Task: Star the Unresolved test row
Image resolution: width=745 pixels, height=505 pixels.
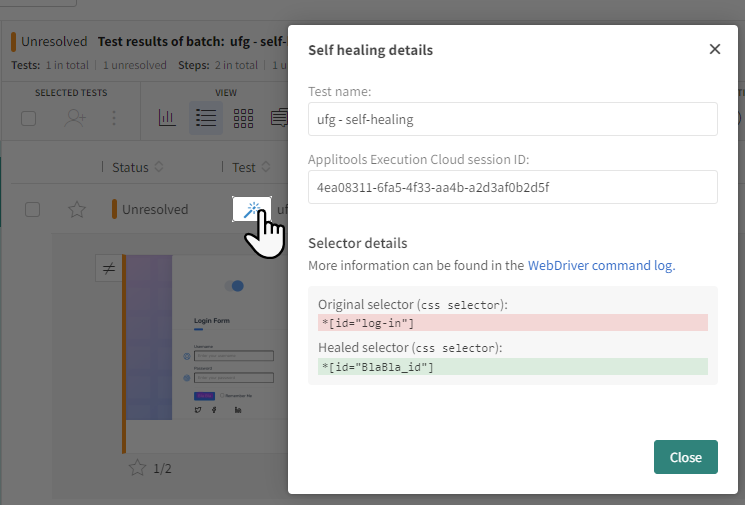Action: (x=77, y=209)
